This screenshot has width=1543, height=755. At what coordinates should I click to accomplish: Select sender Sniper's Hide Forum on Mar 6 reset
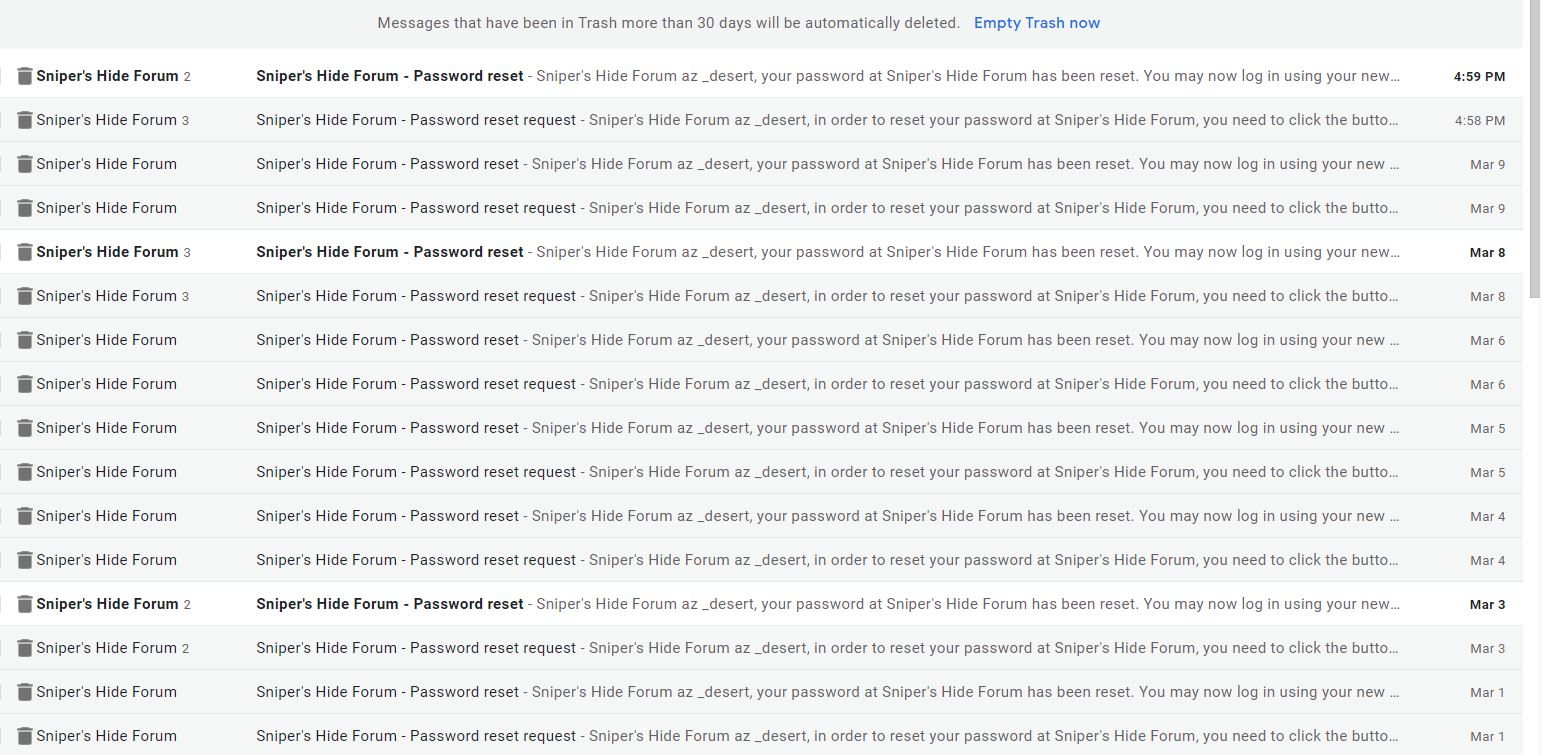tap(106, 340)
